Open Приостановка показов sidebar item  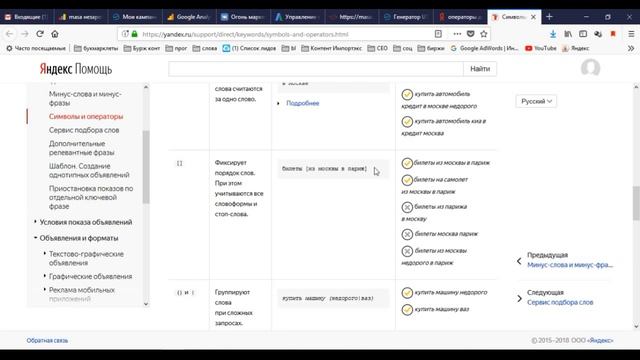point(91,197)
